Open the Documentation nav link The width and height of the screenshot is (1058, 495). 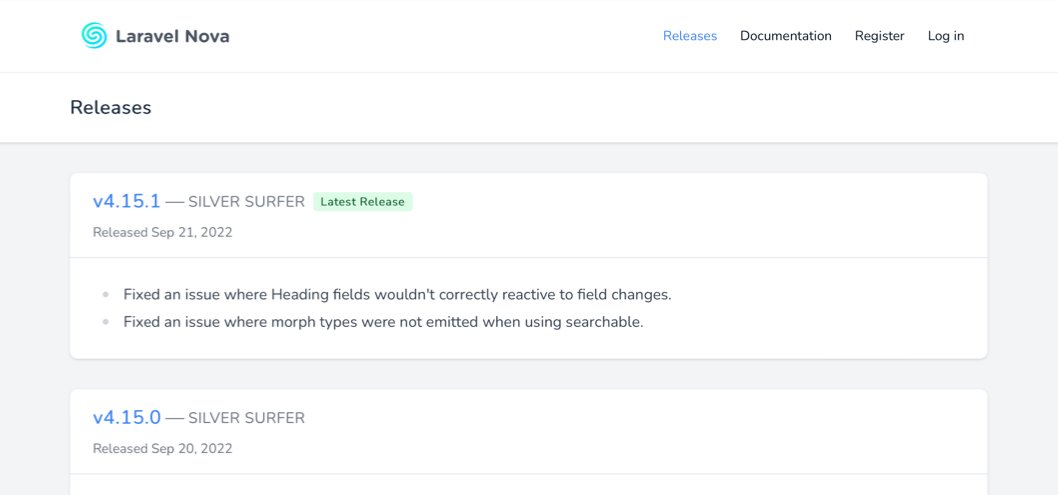tap(785, 36)
